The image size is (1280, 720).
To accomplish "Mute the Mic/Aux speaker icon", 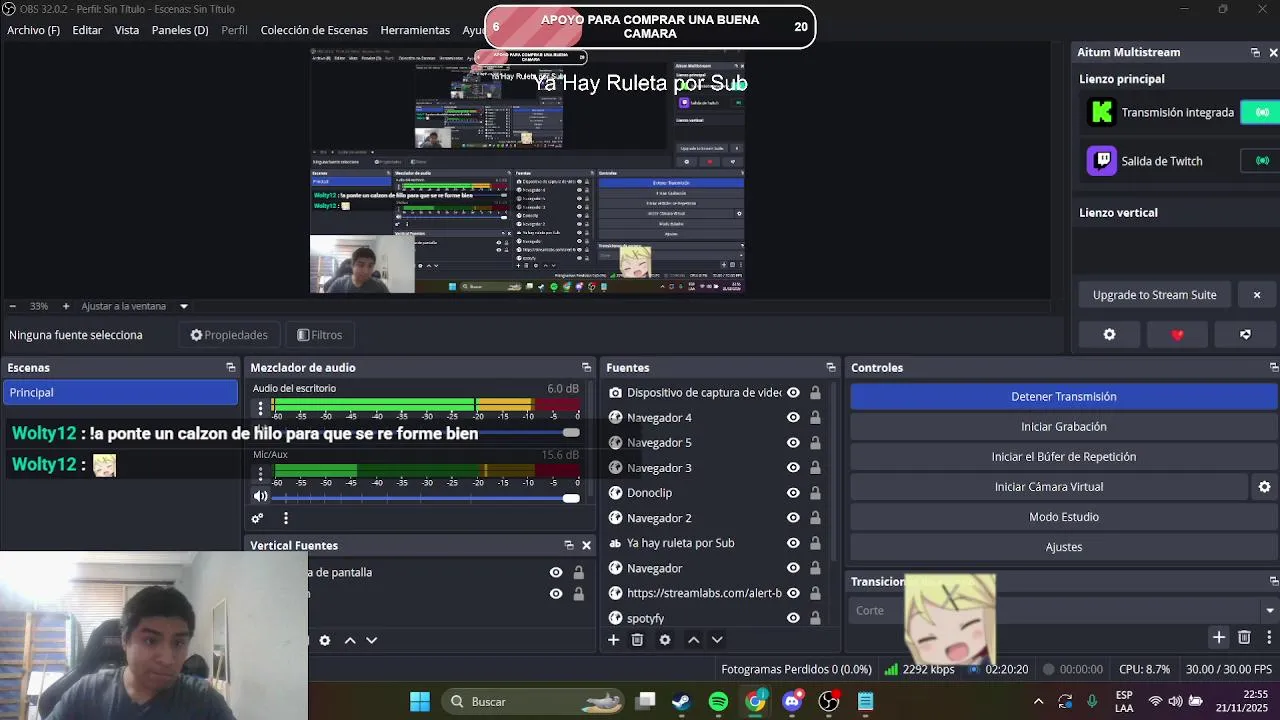I will click(x=260, y=496).
